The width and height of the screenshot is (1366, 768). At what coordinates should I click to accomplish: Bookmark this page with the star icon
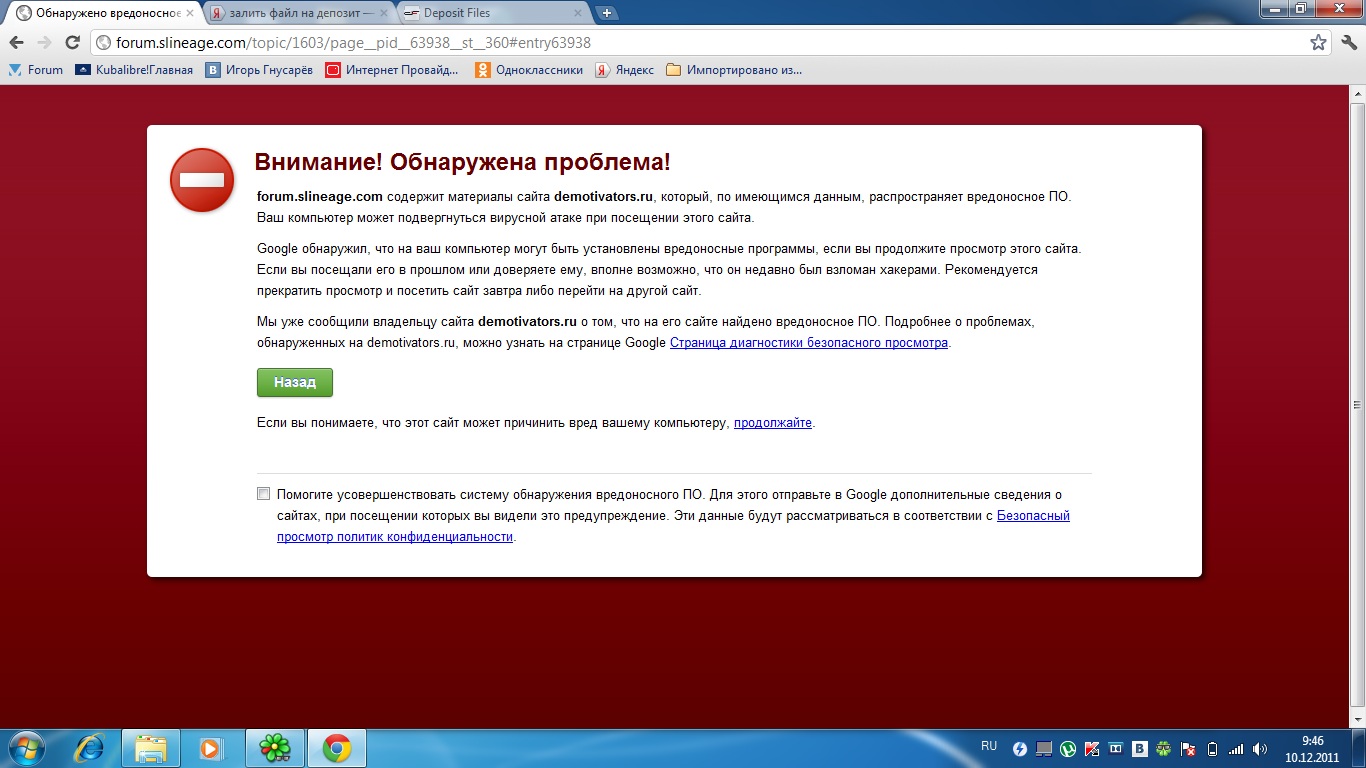tap(1318, 43)
